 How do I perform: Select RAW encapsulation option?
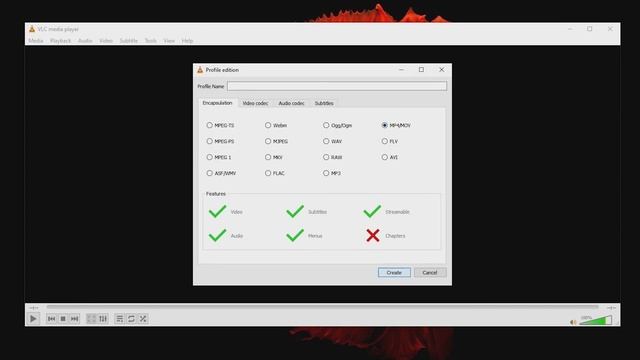tap(333, 157)
